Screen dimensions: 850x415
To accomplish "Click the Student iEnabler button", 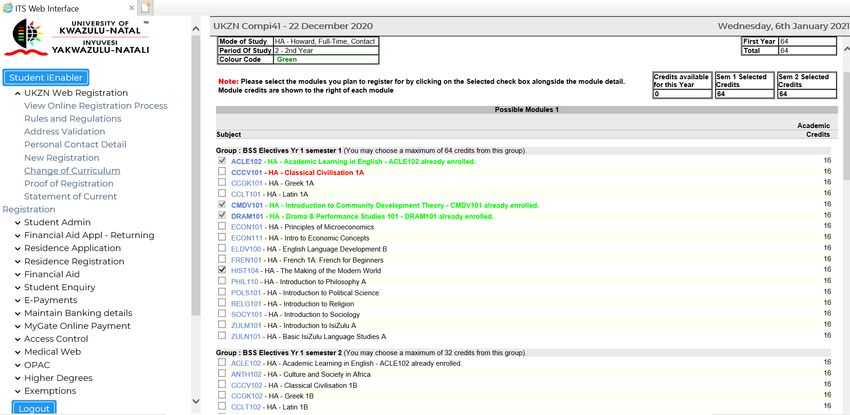I will pos(46,77).
